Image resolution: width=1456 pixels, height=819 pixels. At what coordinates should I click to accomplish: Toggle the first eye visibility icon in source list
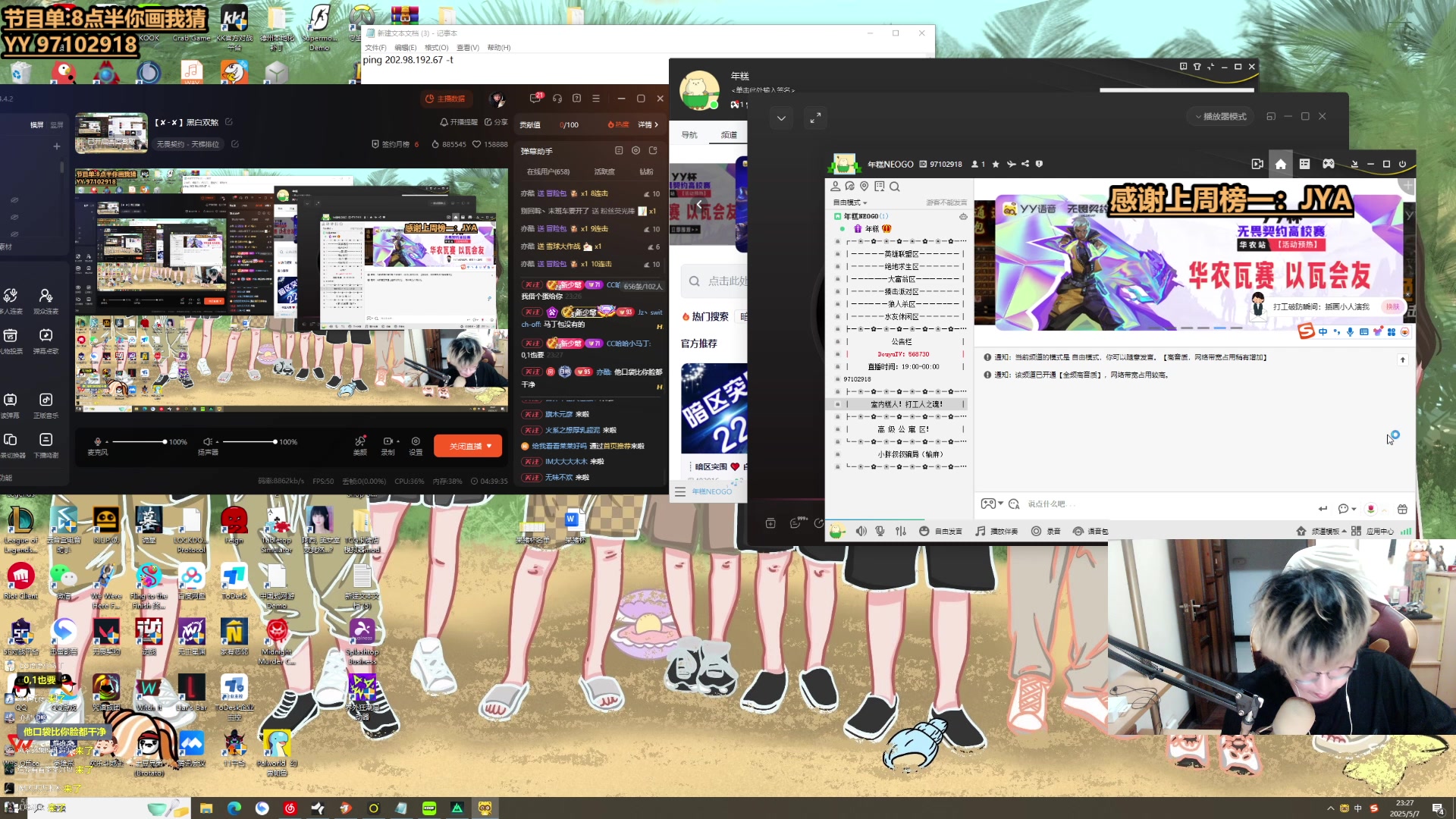click(14, 200)
